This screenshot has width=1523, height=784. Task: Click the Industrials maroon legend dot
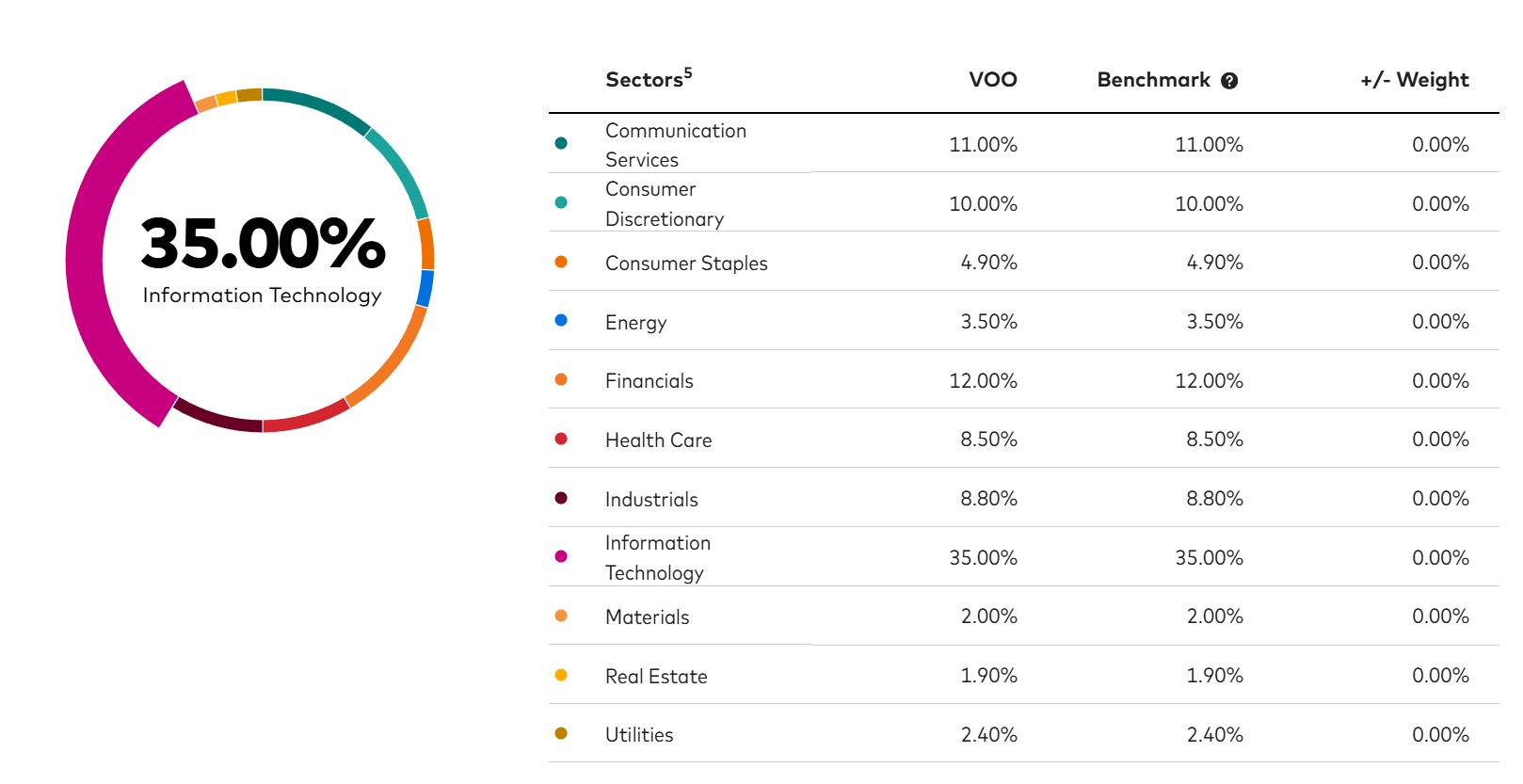[x=561, y=498]
